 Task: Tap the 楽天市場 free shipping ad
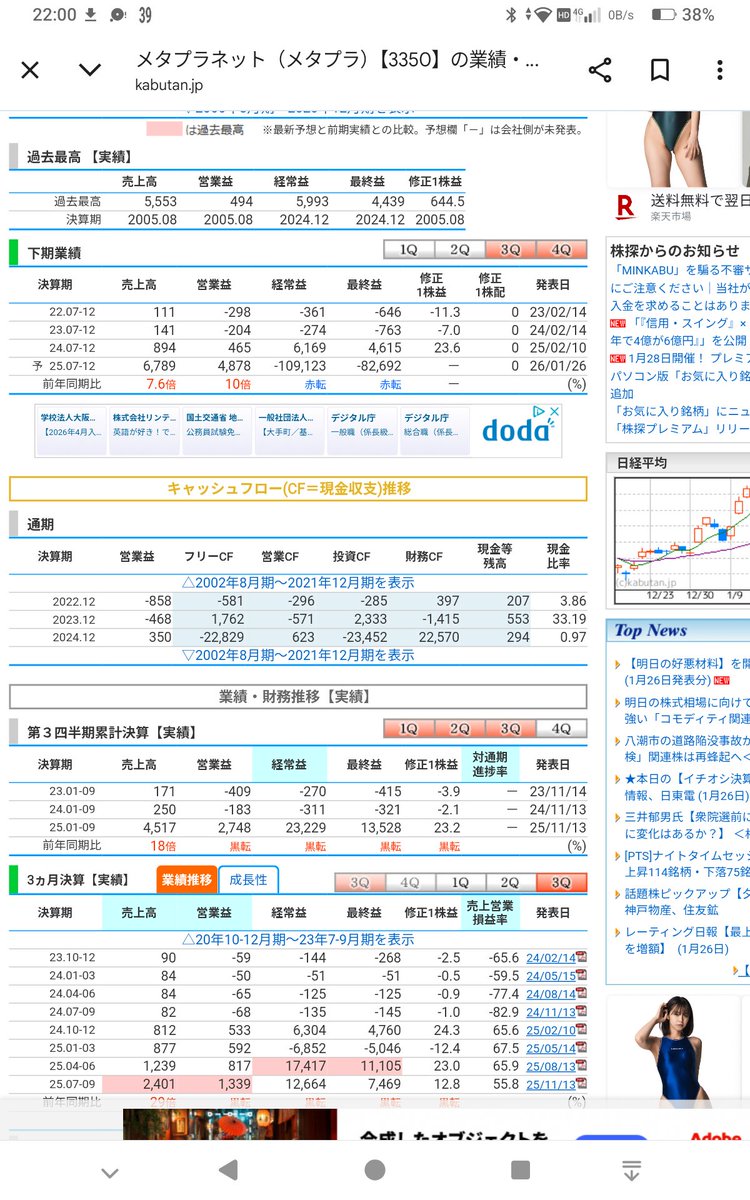[x=699, y=207]
